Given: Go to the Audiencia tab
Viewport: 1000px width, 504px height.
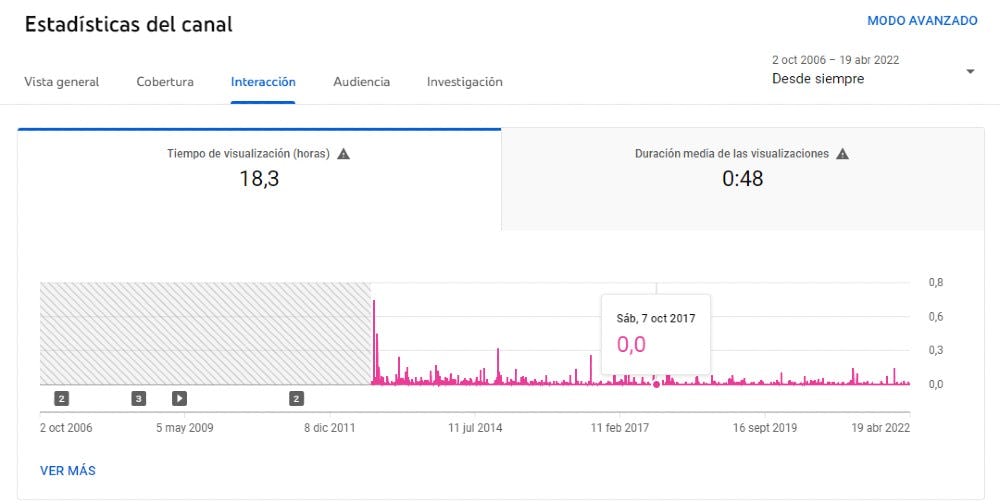Looking at the screenshot, I should [x=361, y=82].
